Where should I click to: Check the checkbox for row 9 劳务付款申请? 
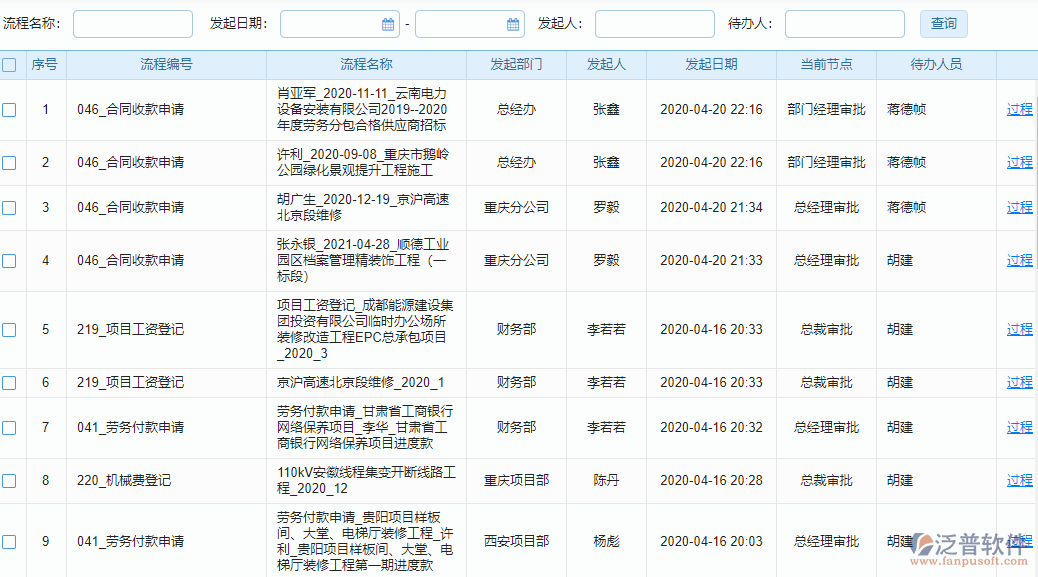[10, 541]
